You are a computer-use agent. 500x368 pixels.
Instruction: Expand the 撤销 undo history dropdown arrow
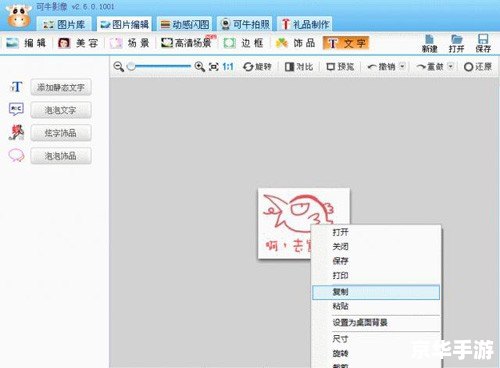(402, 66)
